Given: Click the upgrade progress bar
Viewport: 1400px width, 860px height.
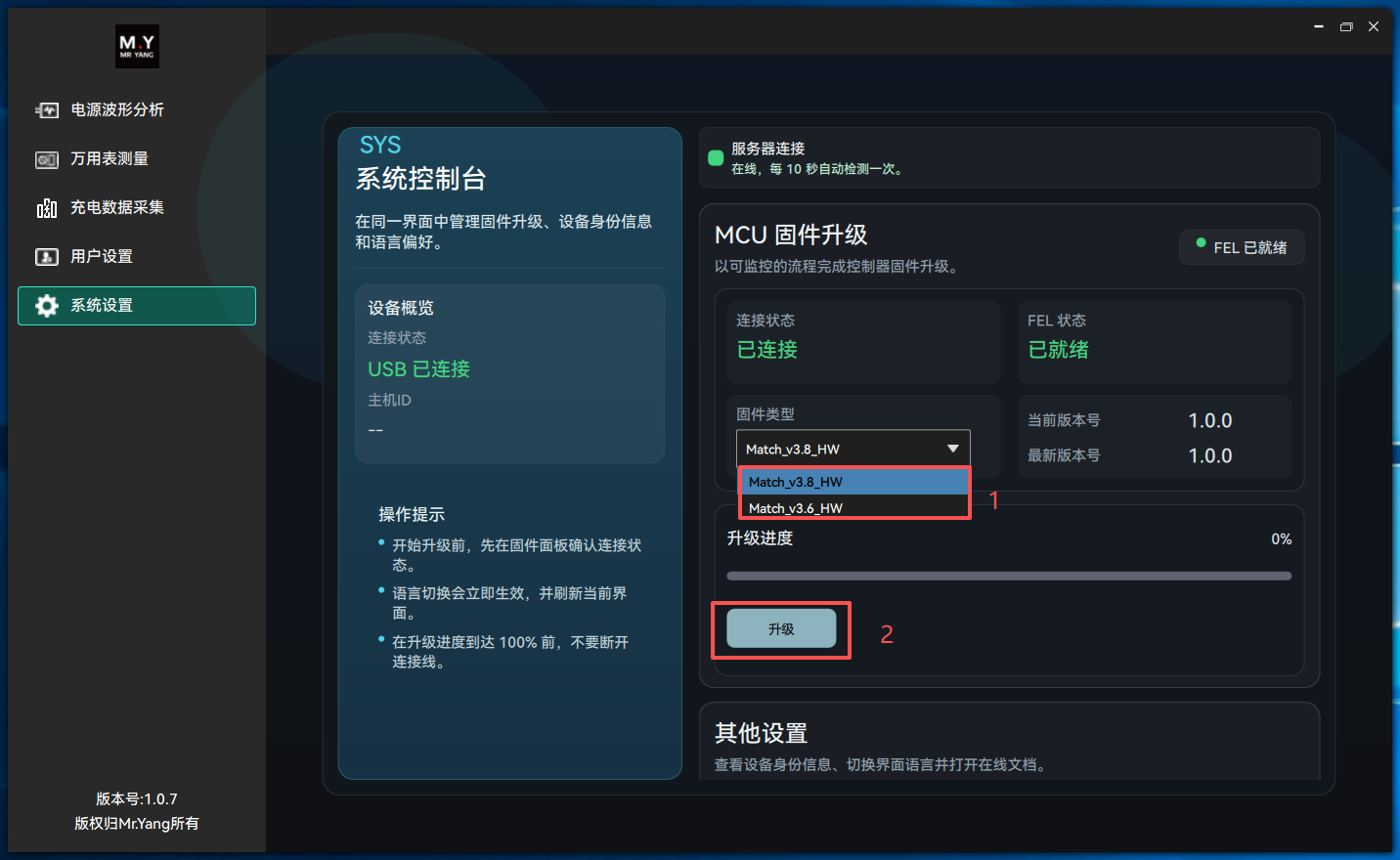Looking at the screenshot, I should pos(1009,576).
